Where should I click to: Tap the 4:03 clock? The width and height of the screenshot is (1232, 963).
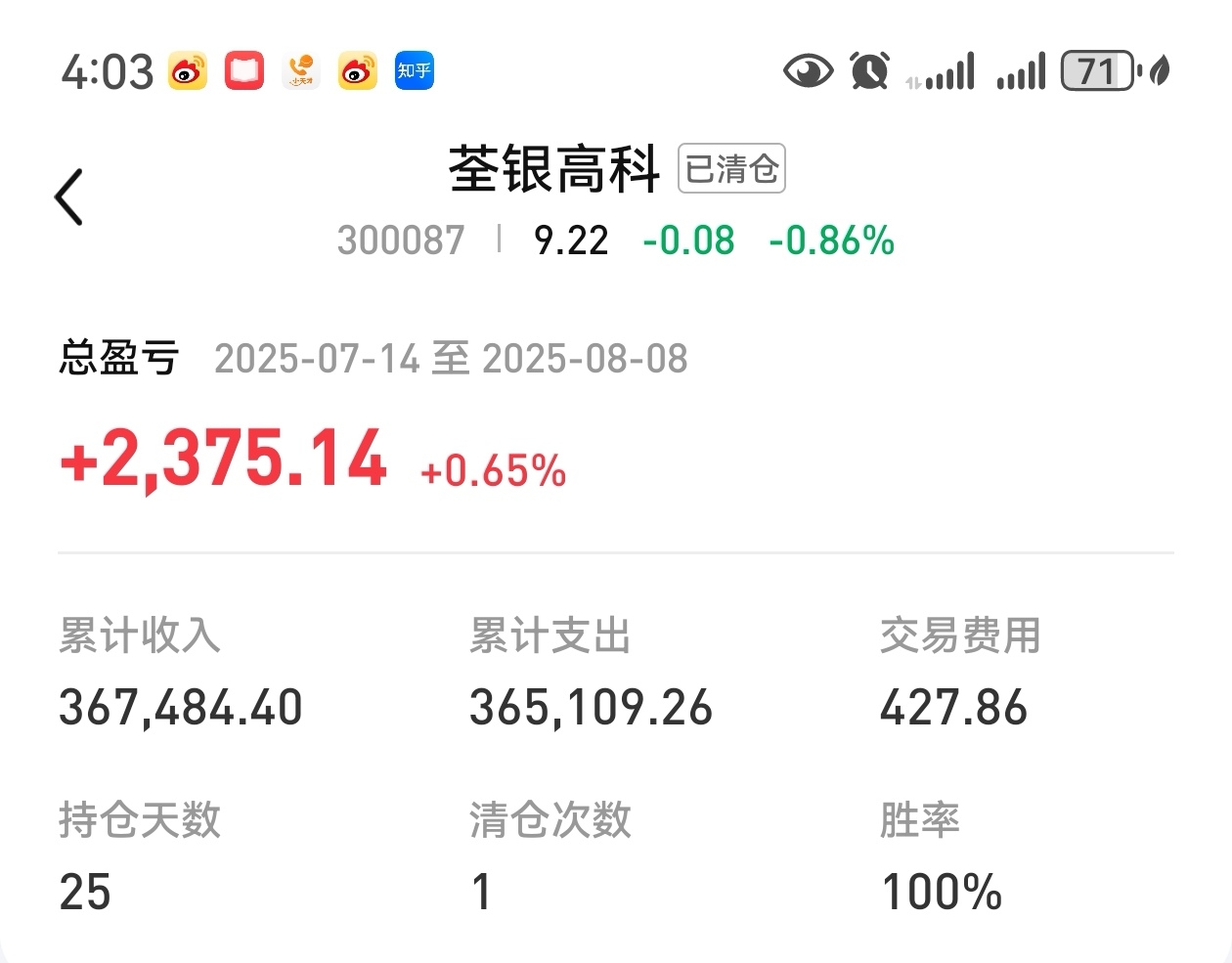107,72
